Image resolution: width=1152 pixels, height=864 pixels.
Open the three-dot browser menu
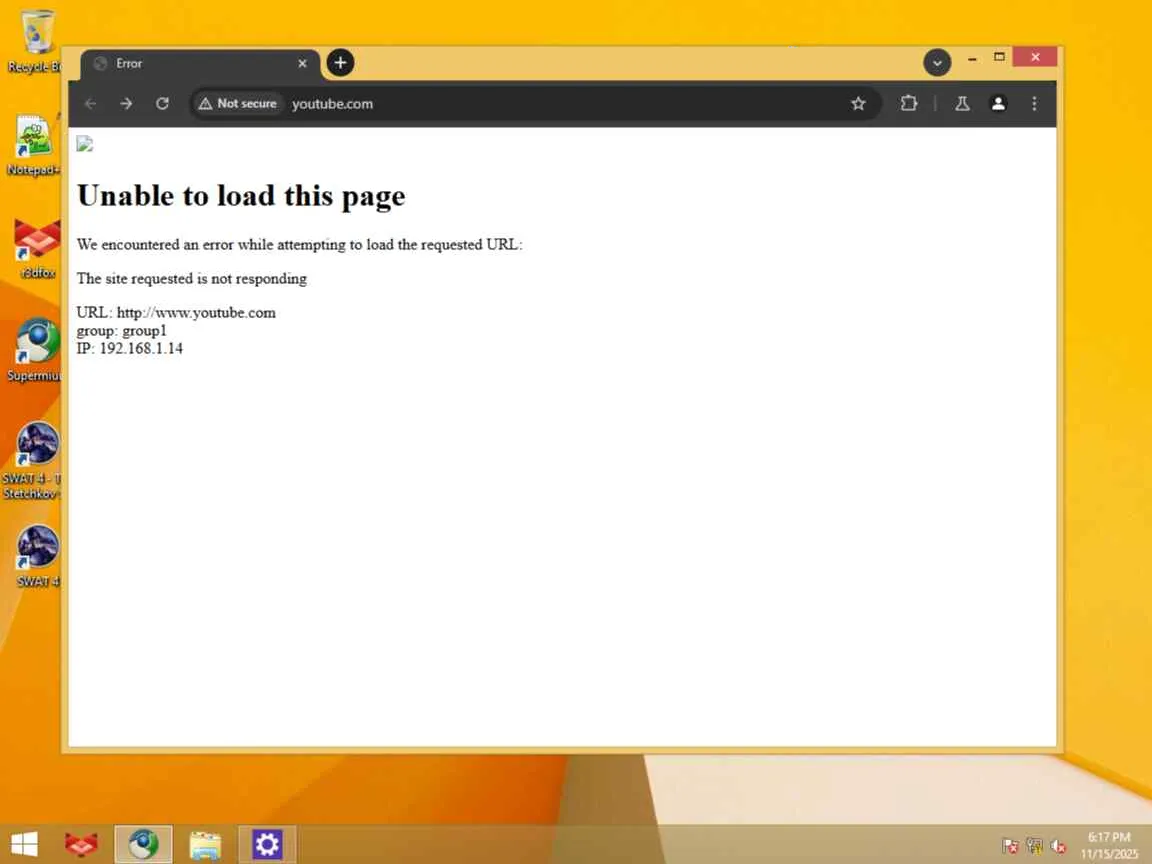[x=1034, y=104]
